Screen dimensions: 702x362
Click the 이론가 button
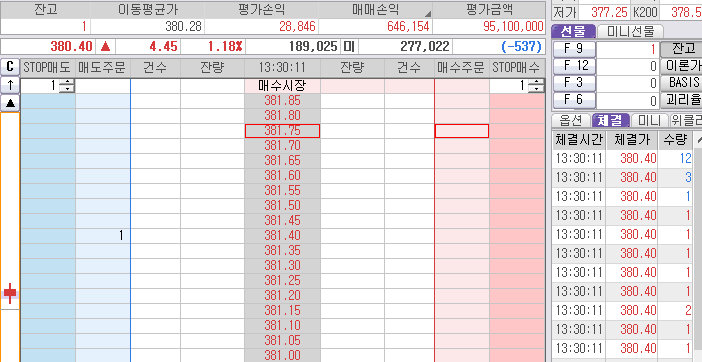681,66
